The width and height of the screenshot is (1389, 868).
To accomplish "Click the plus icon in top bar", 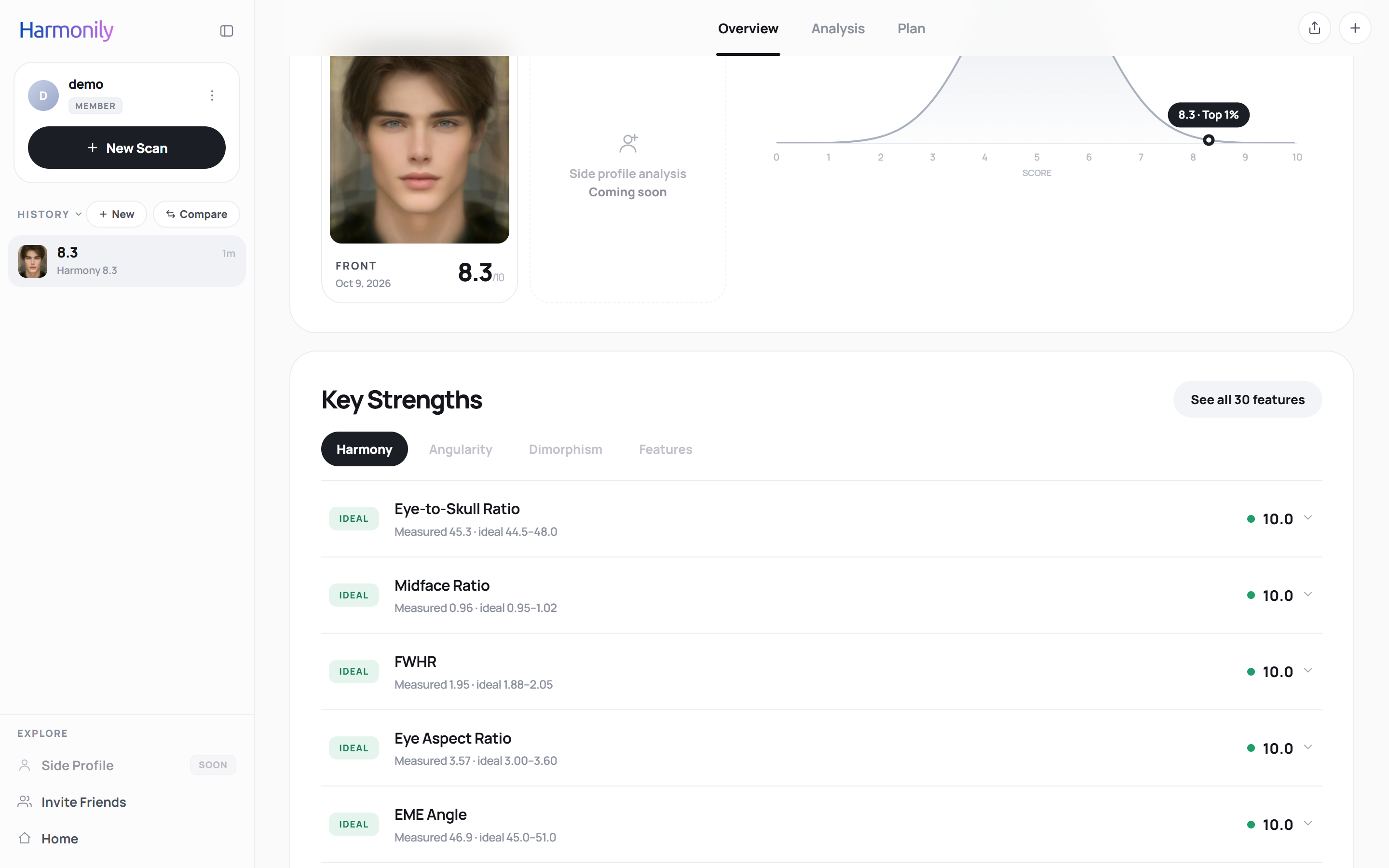I will click(1355, 28).
